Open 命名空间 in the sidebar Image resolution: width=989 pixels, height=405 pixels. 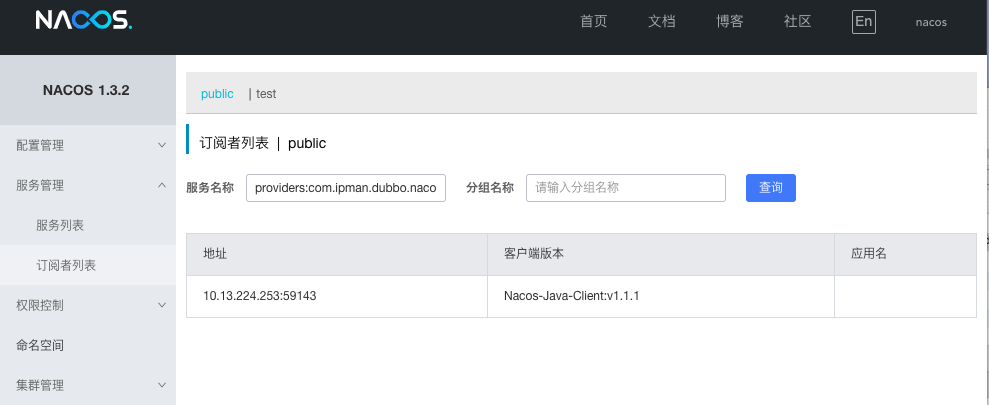tap(40, 345)
